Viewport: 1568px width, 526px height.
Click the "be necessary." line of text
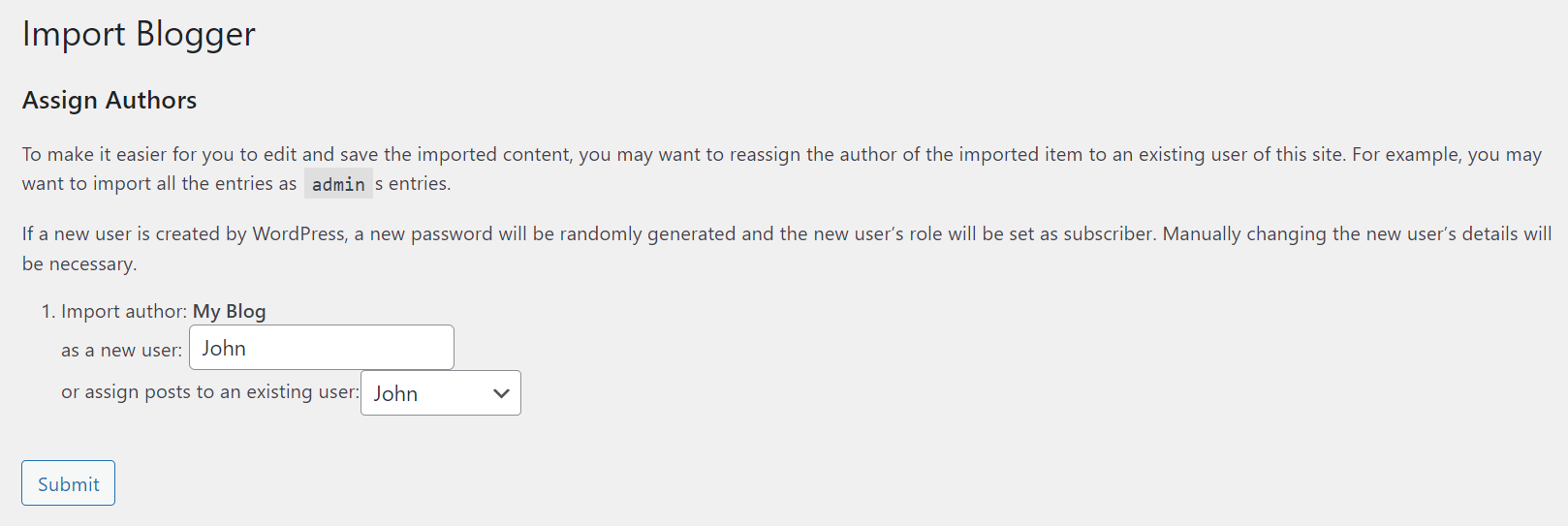[x=79, y=263]
